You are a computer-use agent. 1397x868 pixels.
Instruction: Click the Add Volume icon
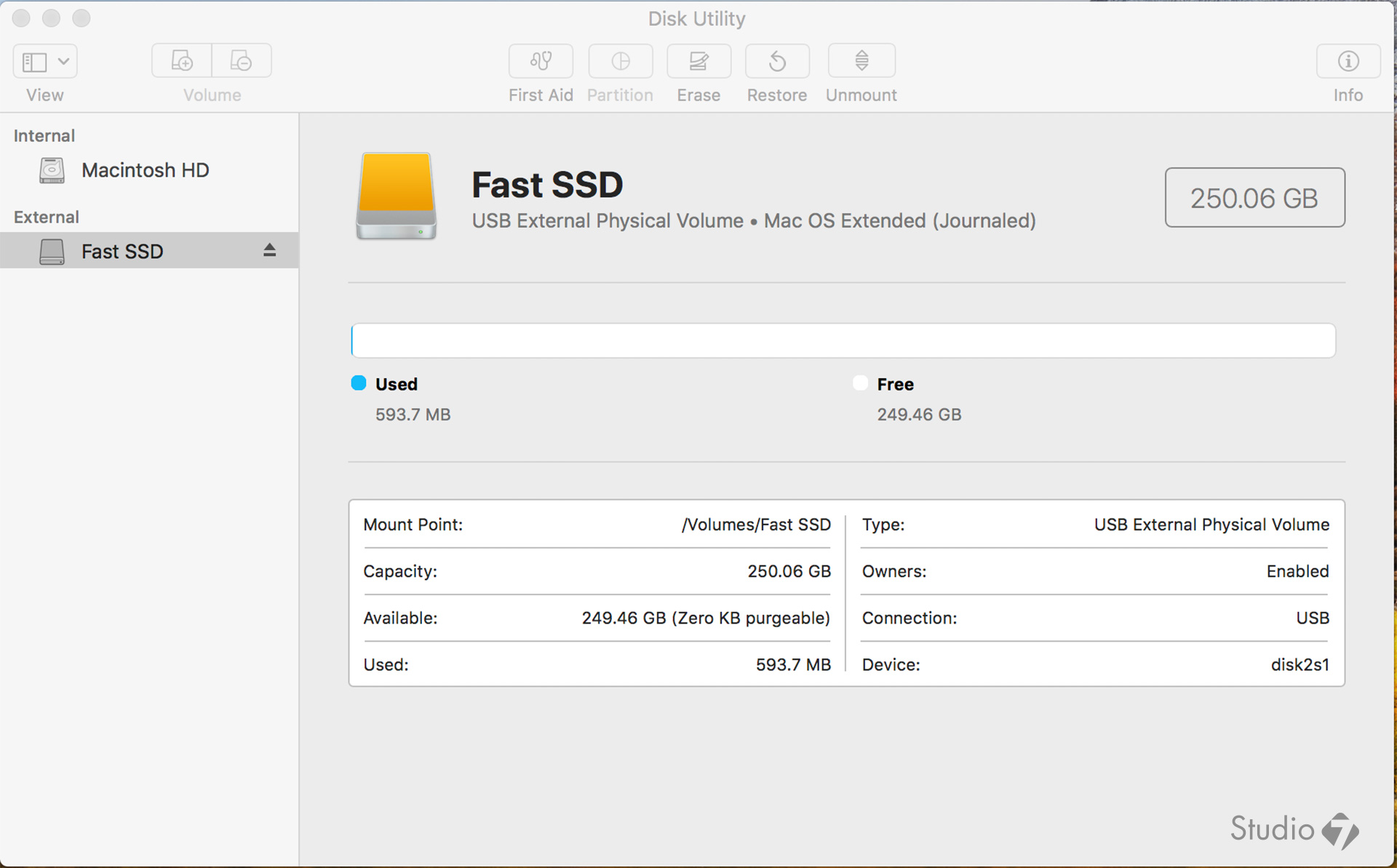[x=182, y=60]
